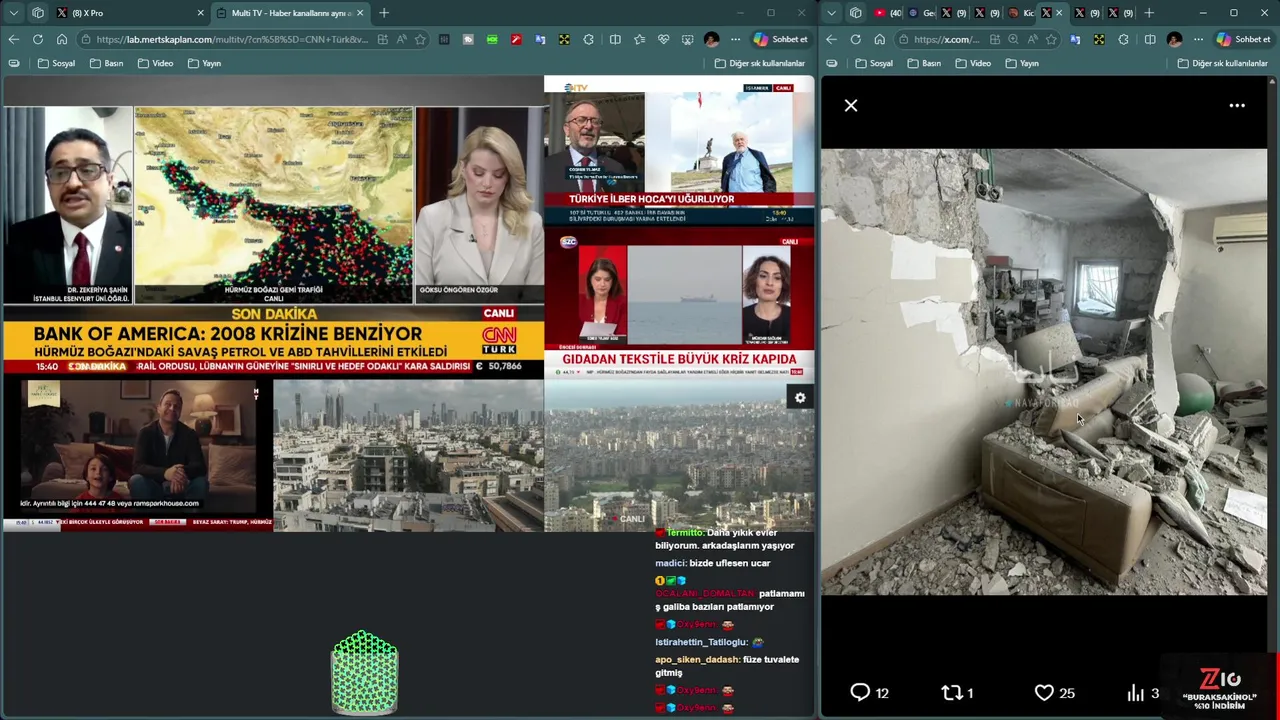The height and width of the screenshot is (720, 1280).
Task: Click read aloud icon in right address bar
Action: point(1032,39)
